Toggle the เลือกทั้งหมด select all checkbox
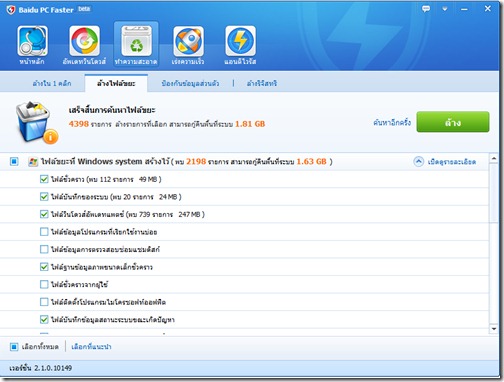 point(14,347)
